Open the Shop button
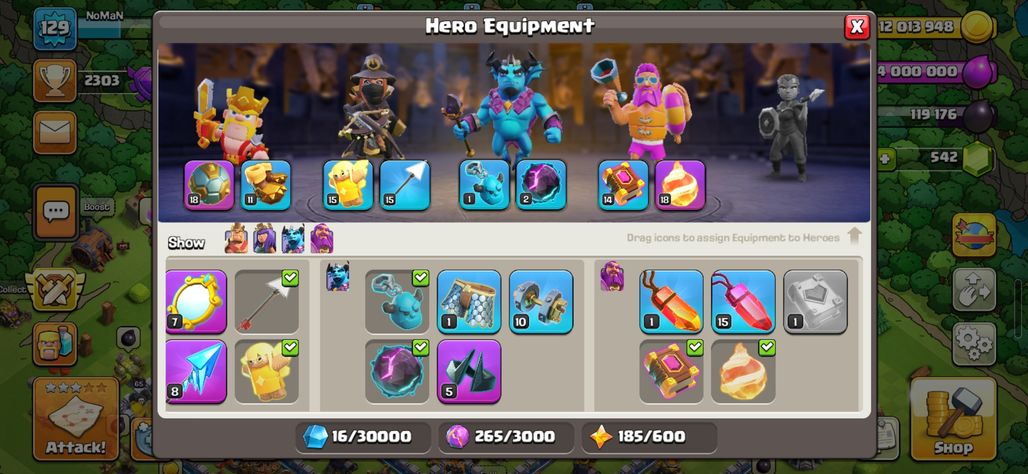 (954, 418)
